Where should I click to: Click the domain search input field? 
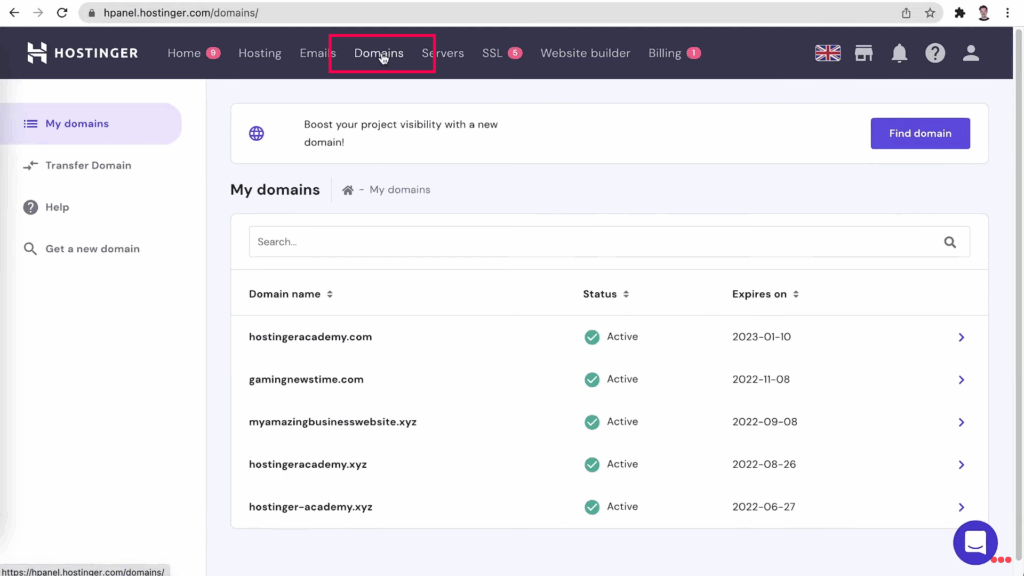pos(590,242)
